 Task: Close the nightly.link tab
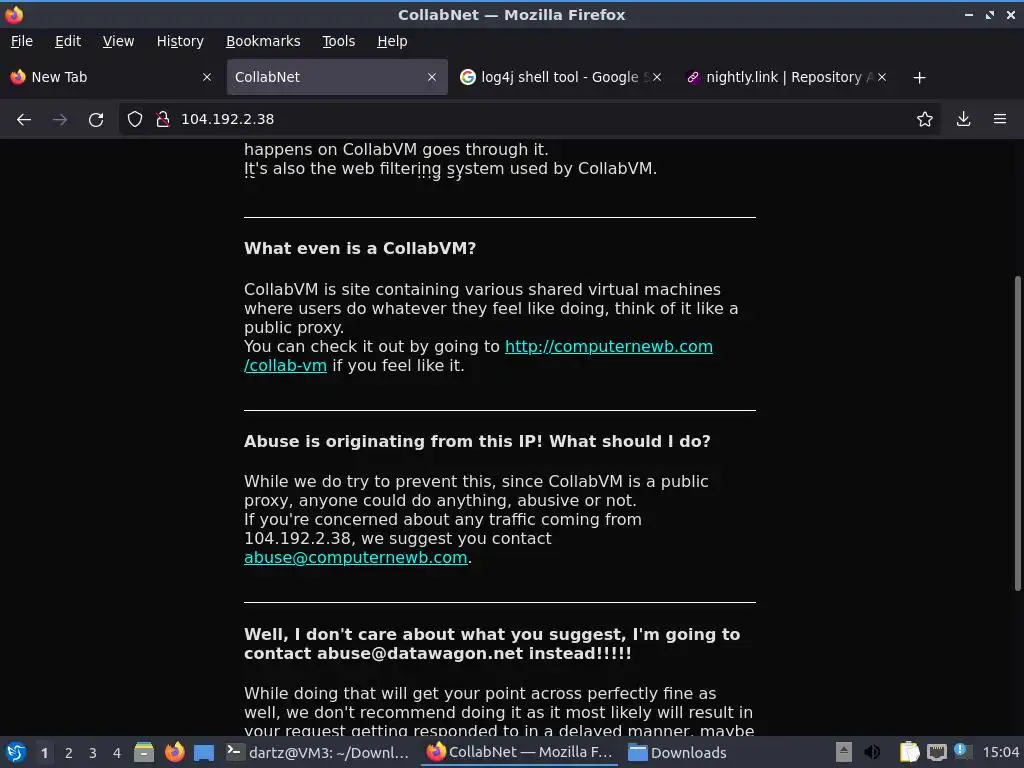point(882,77)
